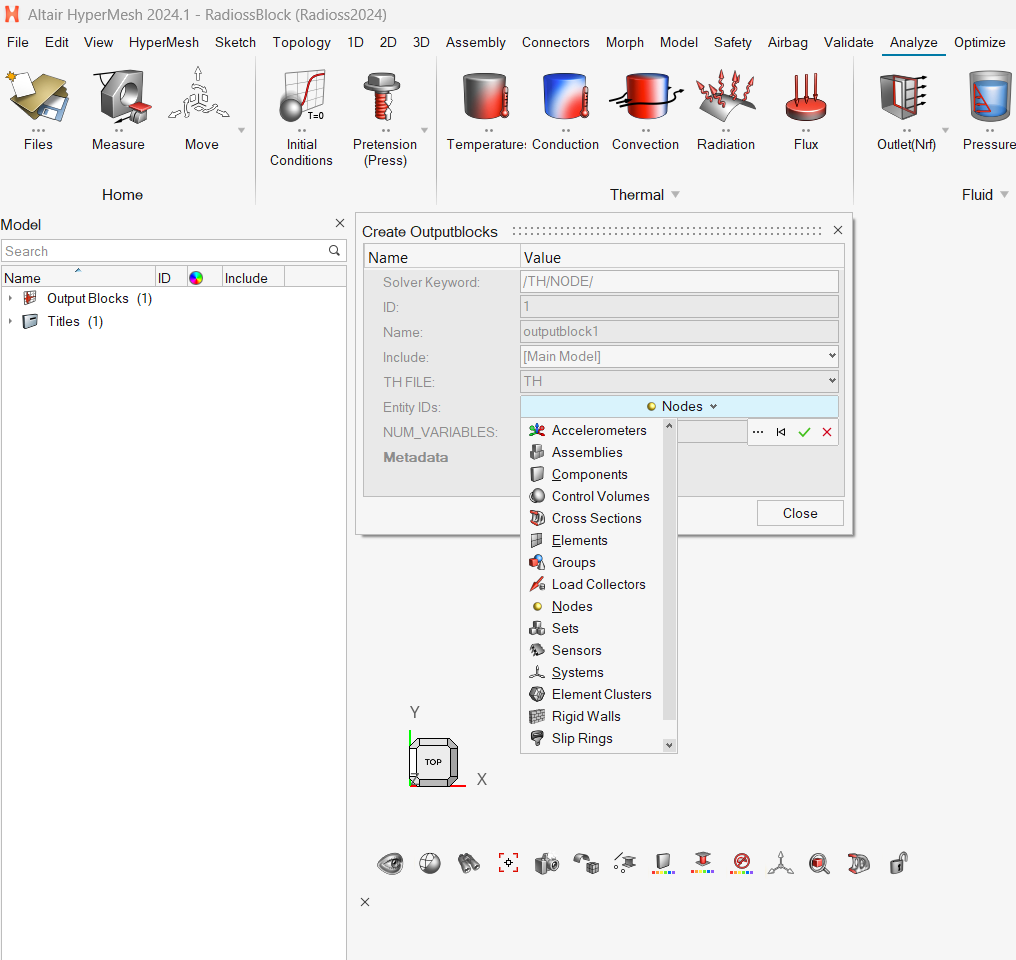
Task: Click the entity list scroll up arrow
Action: pyautogui.click(x=669, y=426)
